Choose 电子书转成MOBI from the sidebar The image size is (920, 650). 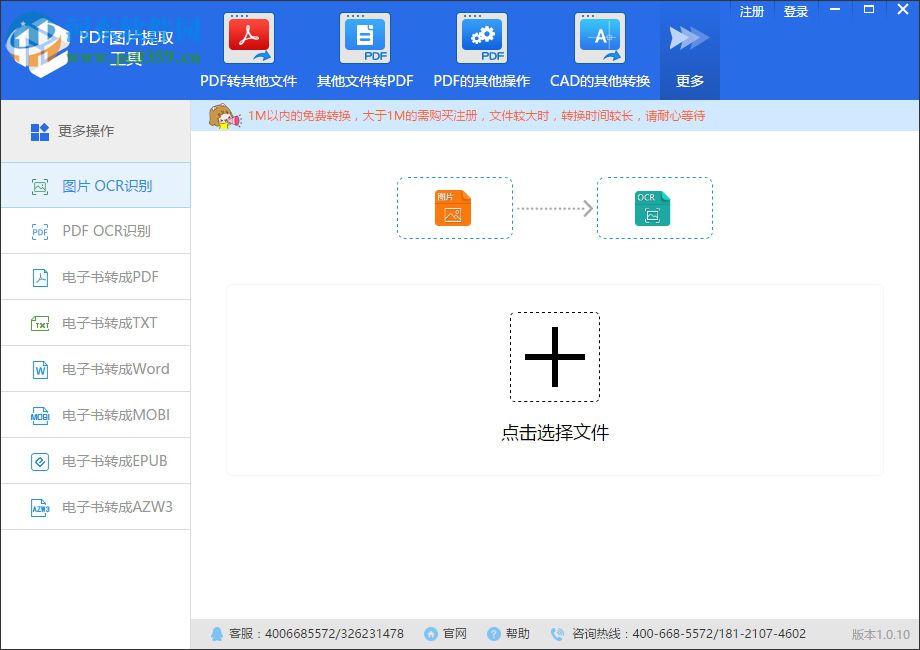95,415
